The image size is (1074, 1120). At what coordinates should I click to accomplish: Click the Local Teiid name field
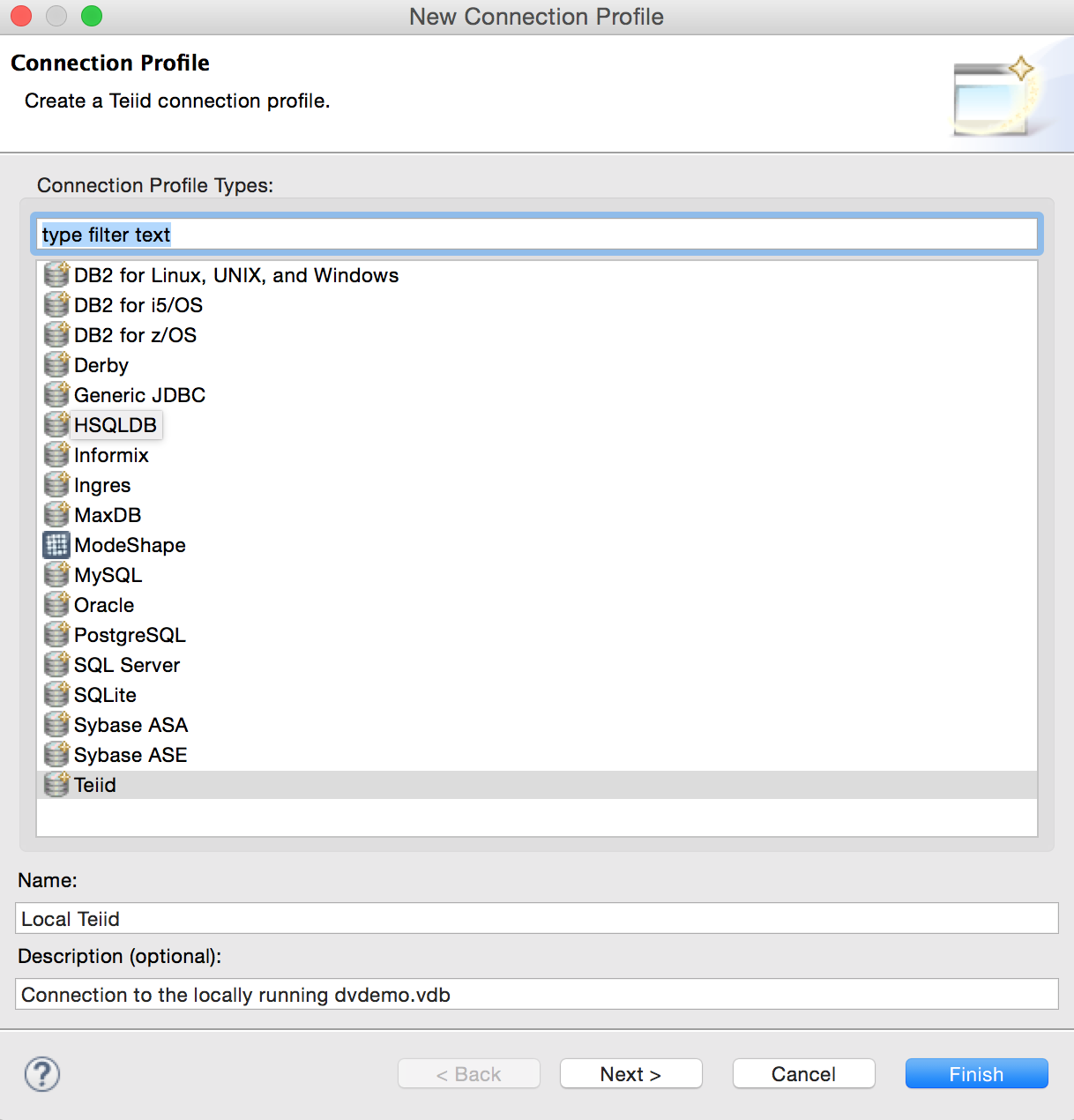tap(536, 918)
